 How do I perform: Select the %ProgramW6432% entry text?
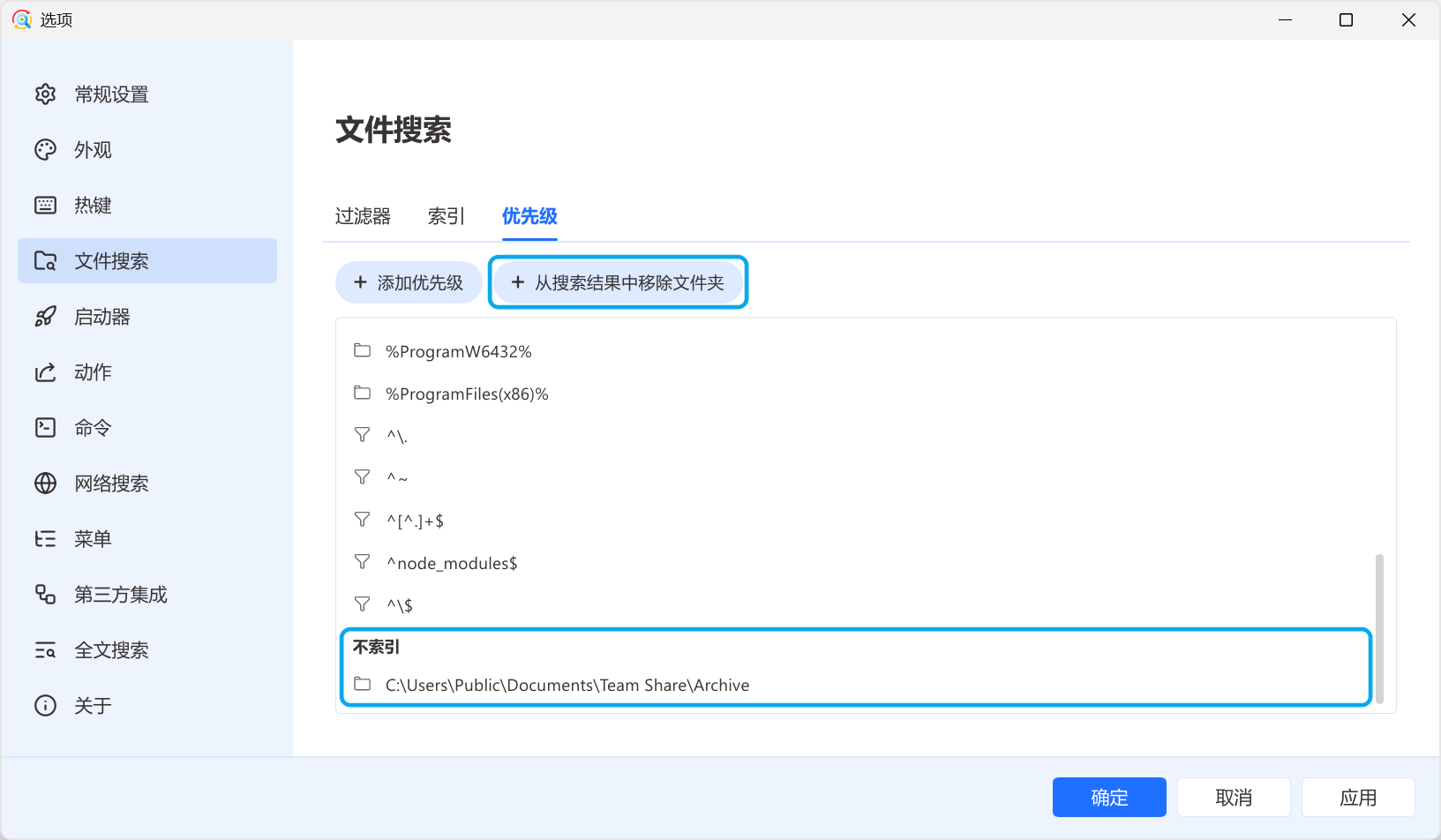click(x=459, y=351)
